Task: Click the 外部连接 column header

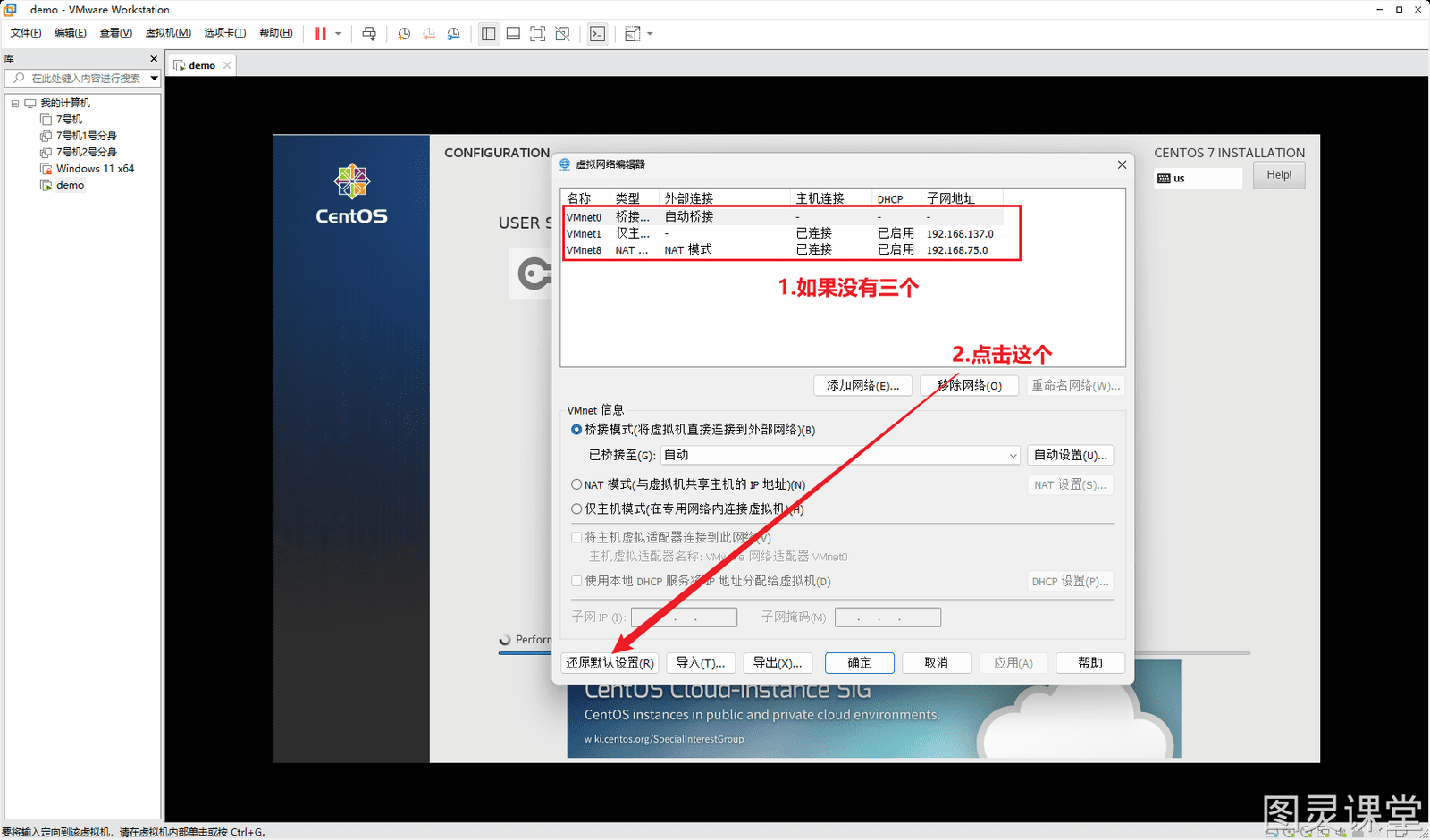Action: (725, 198)
